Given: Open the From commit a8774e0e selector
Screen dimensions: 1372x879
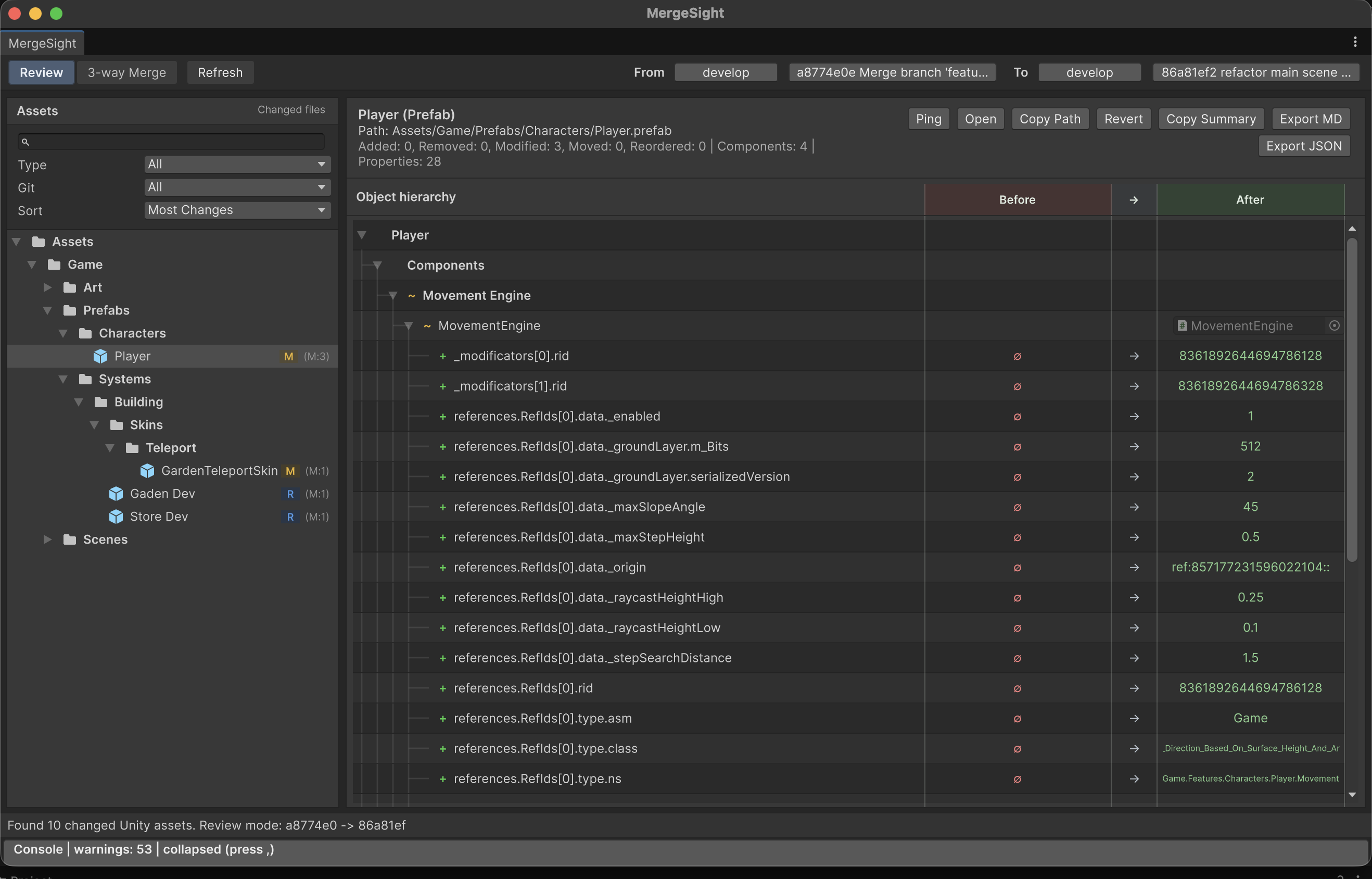Looking at the screenshot, I should tap(892, 72).
